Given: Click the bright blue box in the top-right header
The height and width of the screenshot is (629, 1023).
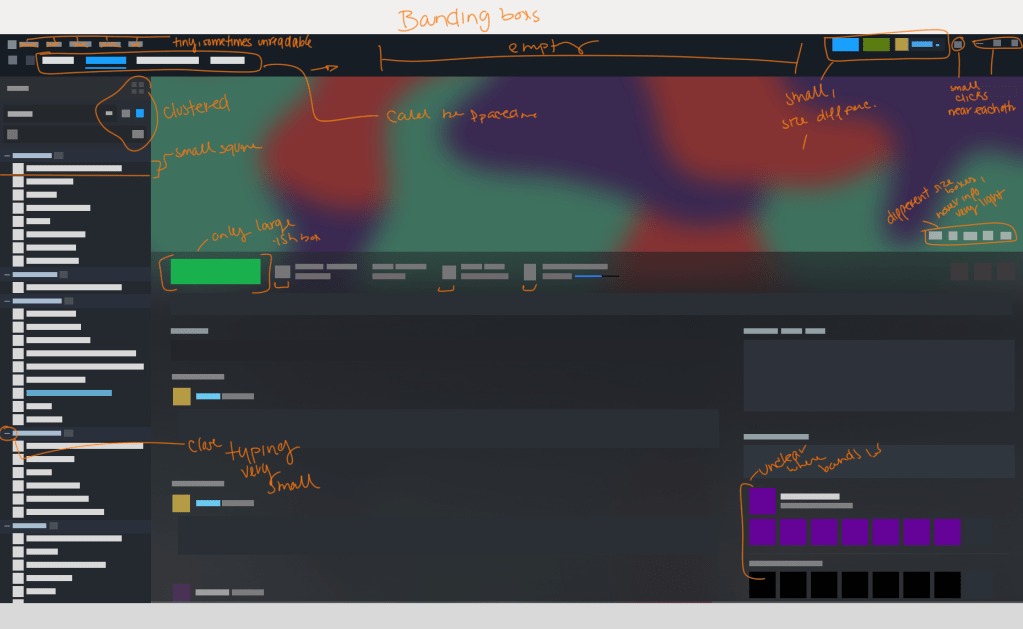Looking at the screenshot, I should tap(845, 45).
